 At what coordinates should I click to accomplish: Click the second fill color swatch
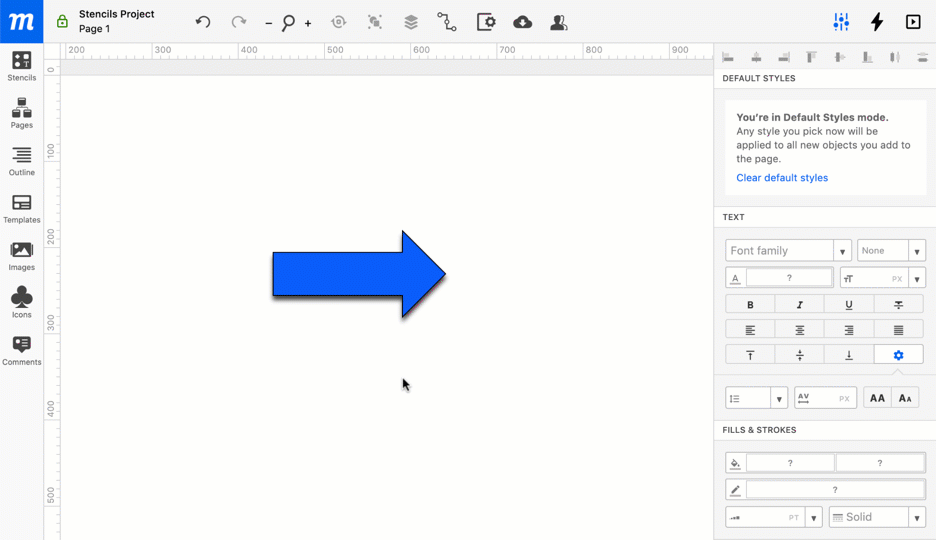pyautogui.click(x=880, y=463)
